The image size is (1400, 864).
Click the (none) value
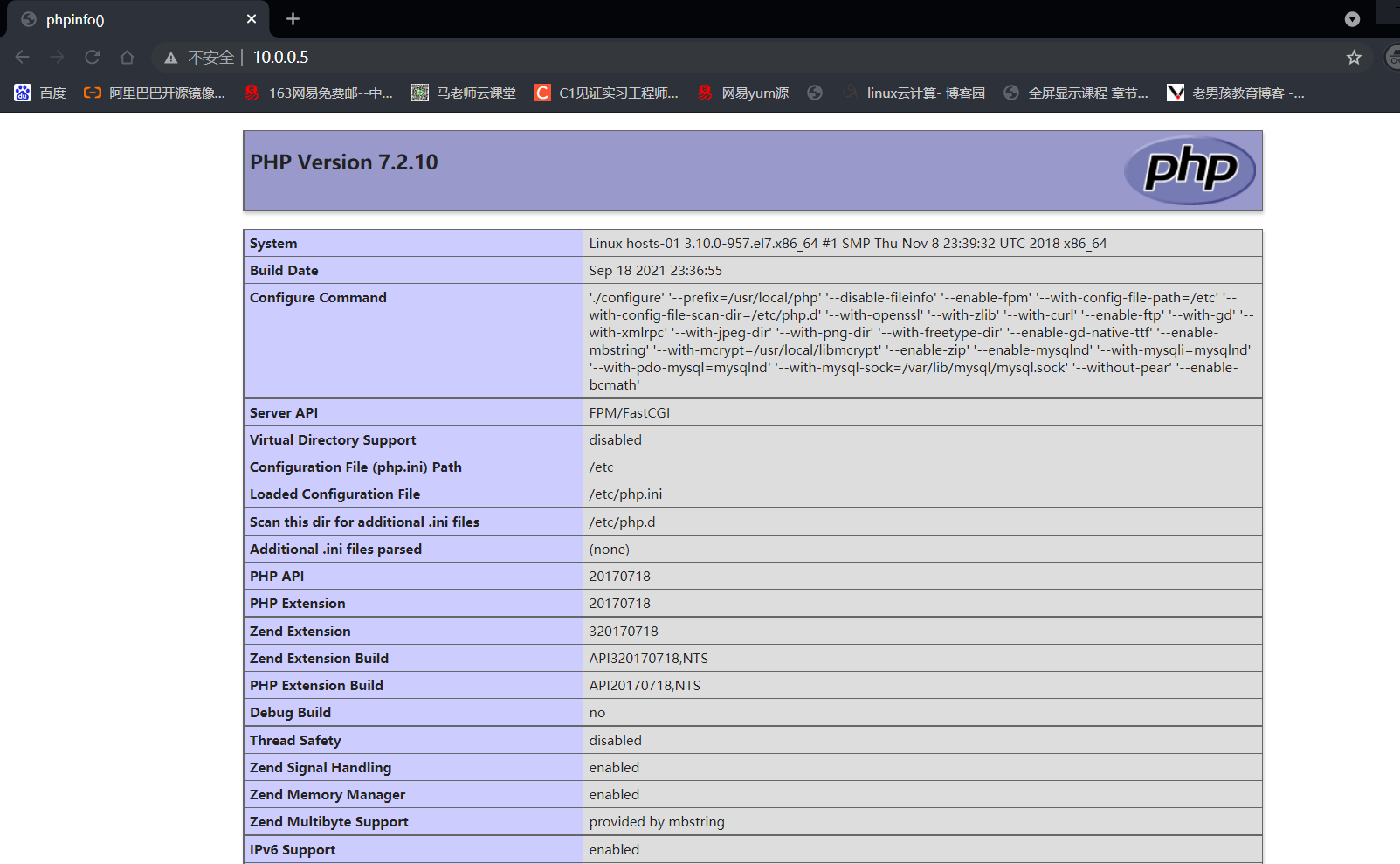[609, 550]
